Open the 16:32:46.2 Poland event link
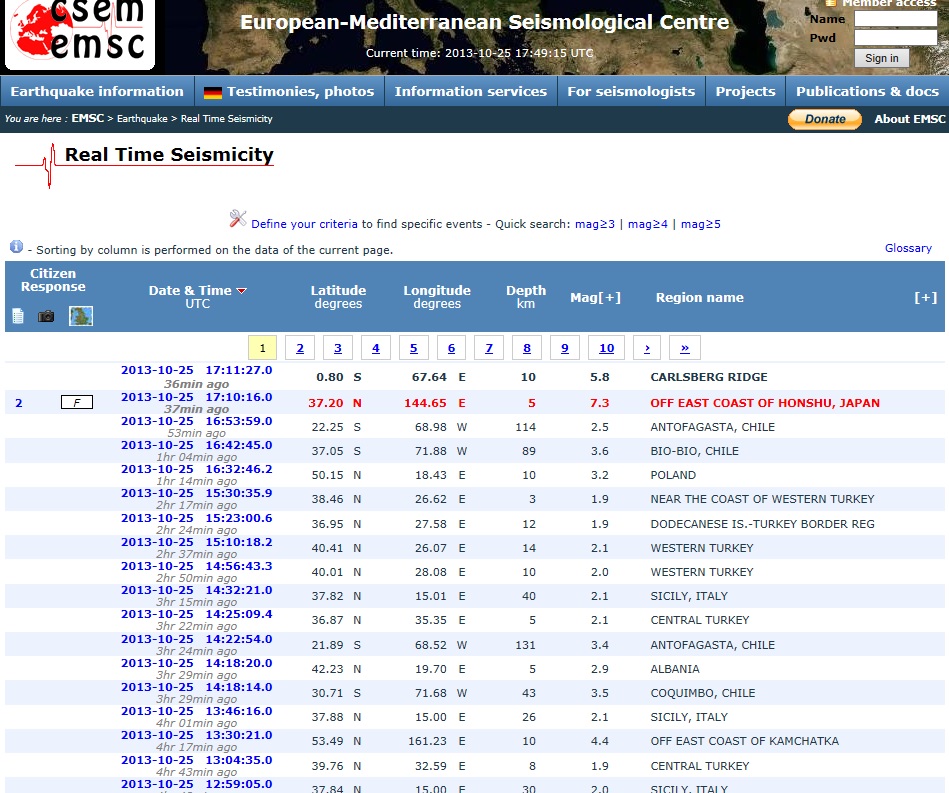Viewport: 949px width, 793px height. tap(197, 469)
